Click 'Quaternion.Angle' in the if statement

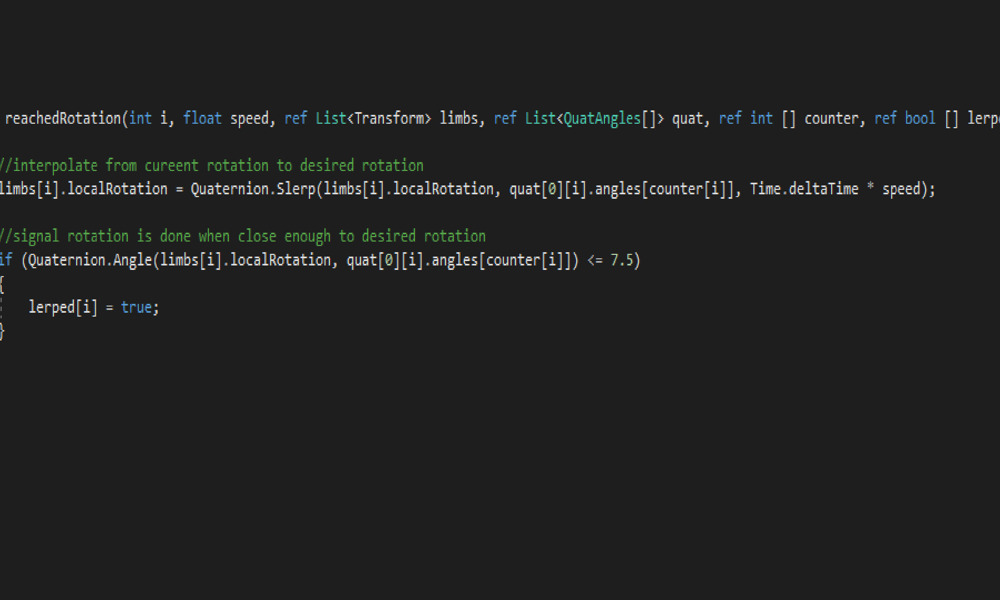89,260
